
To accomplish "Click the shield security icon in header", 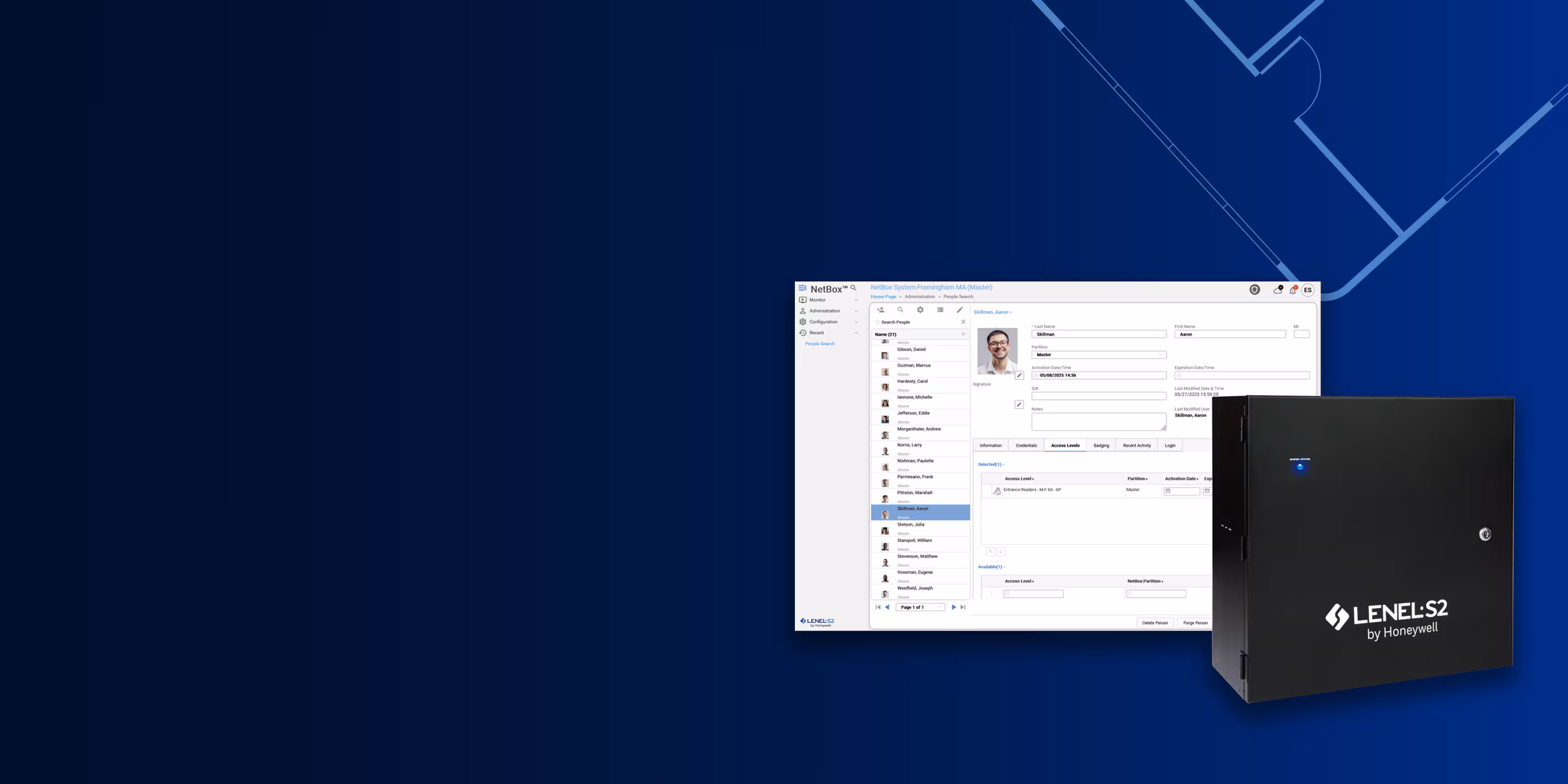I will click(x=1254, y=290).
